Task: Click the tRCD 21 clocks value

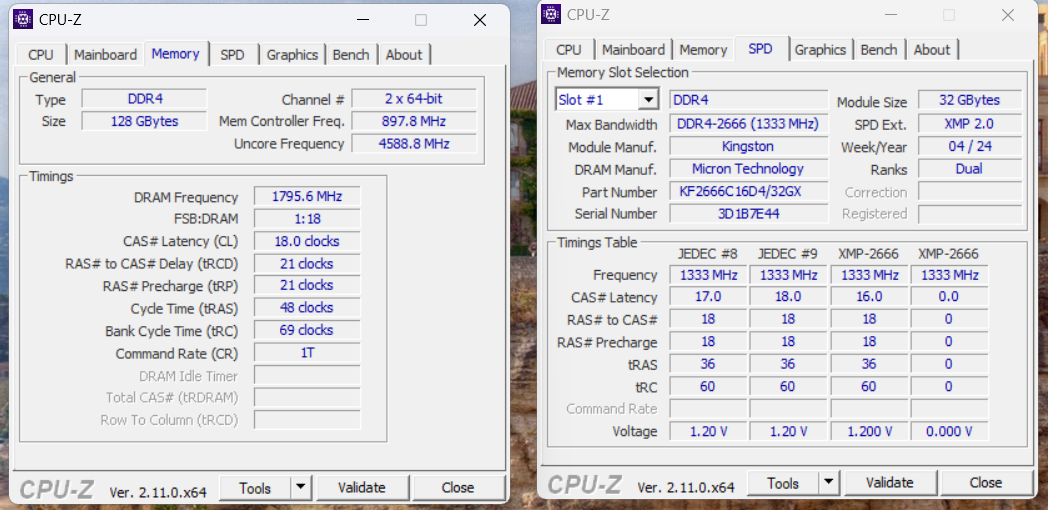Action: 307,263
